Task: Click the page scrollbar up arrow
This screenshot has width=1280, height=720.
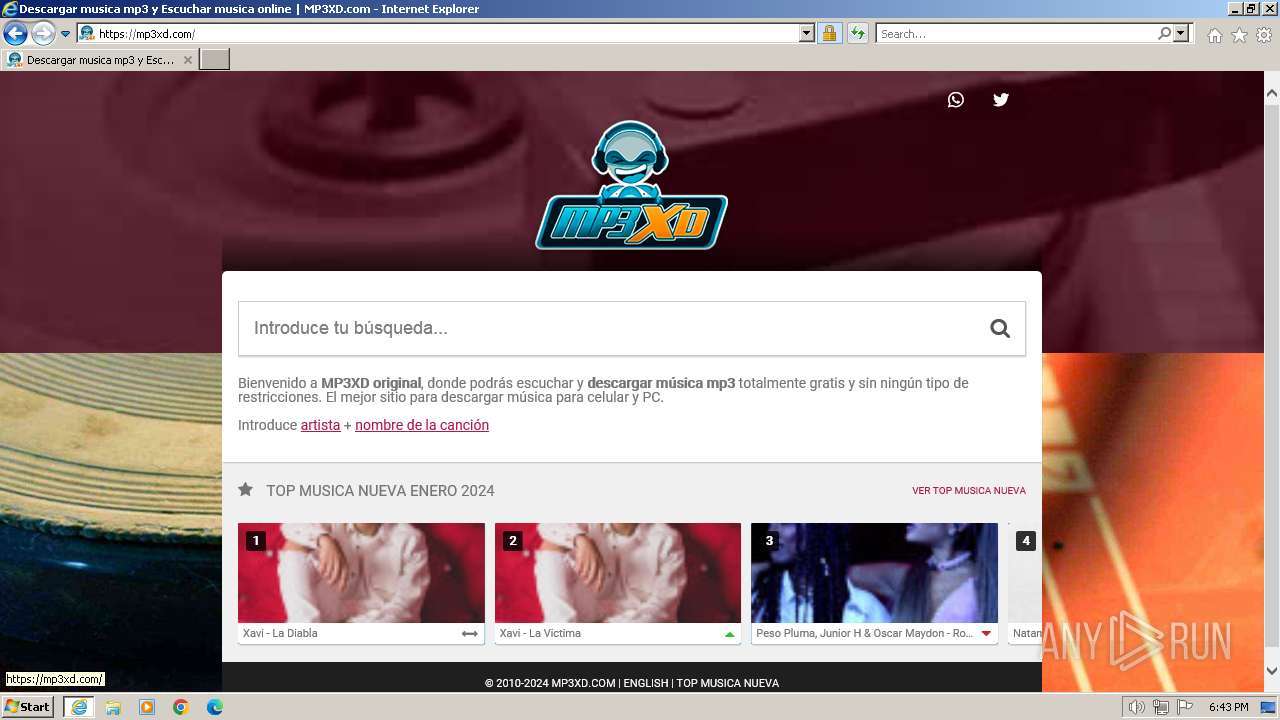Action: click(1272, 93)
